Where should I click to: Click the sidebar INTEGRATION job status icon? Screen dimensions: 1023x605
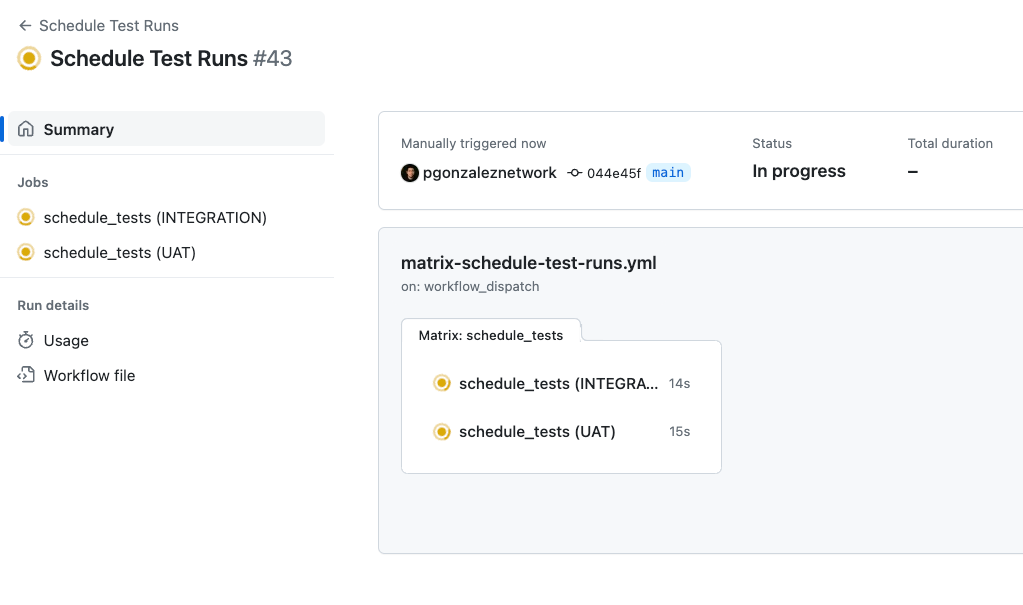(25, 217)
